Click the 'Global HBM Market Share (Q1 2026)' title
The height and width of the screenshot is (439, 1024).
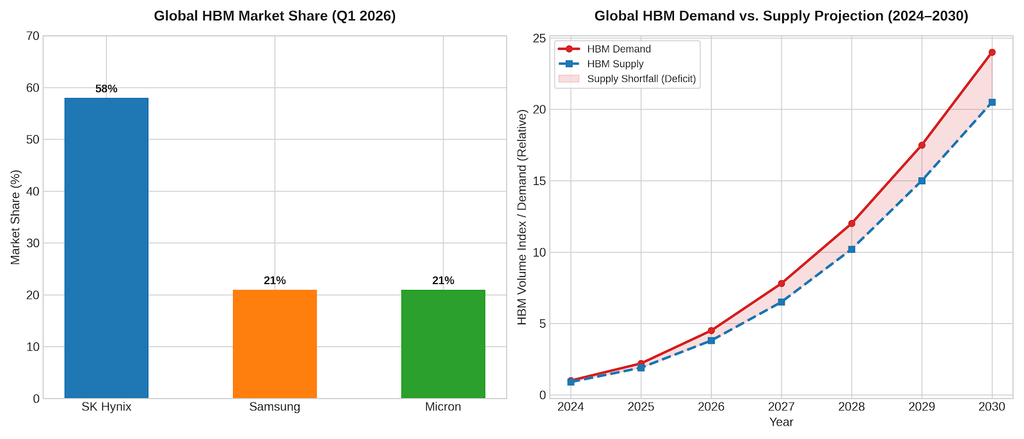275,16
